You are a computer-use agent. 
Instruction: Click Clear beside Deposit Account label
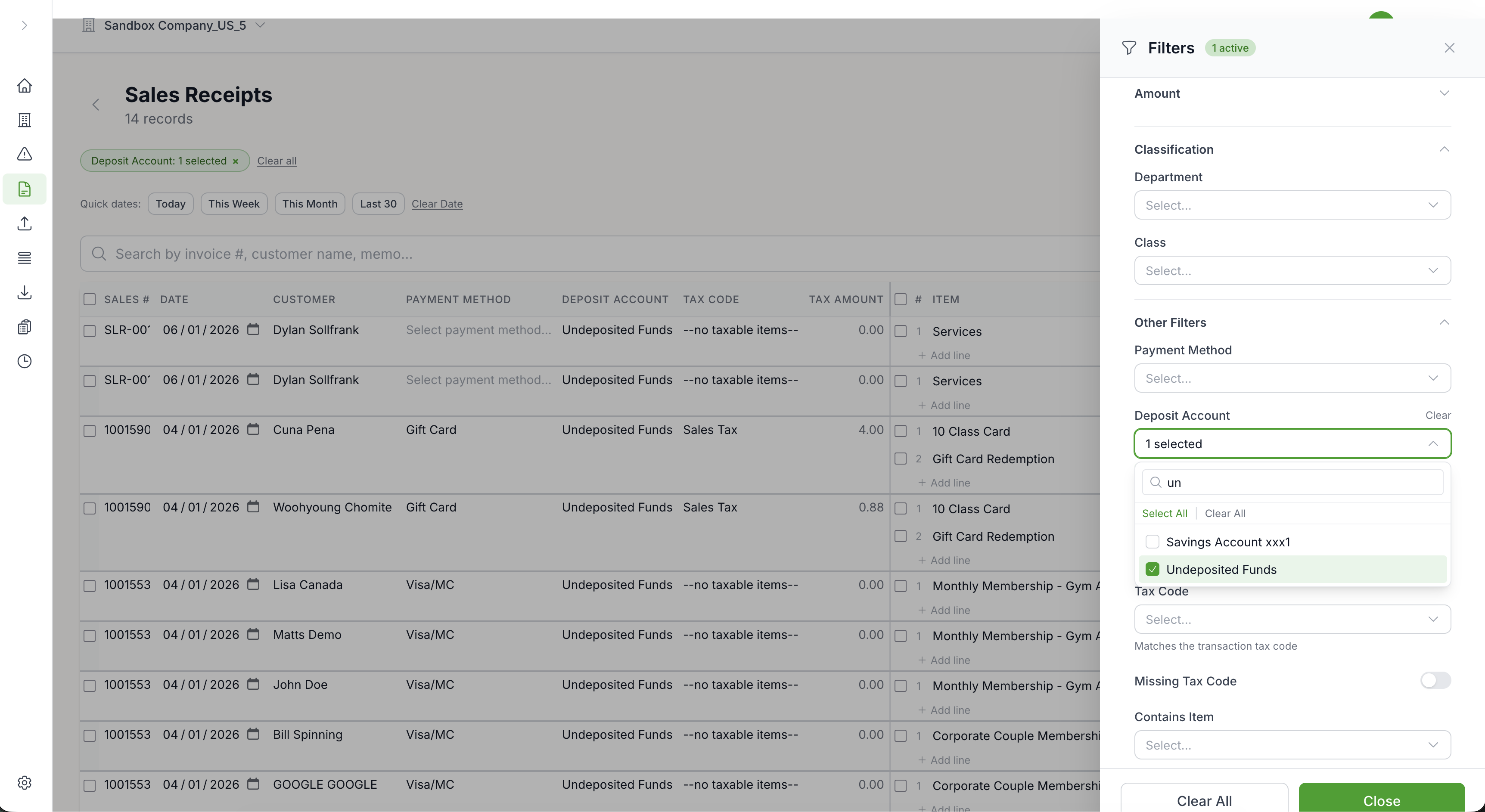[x=1438, y=415]
